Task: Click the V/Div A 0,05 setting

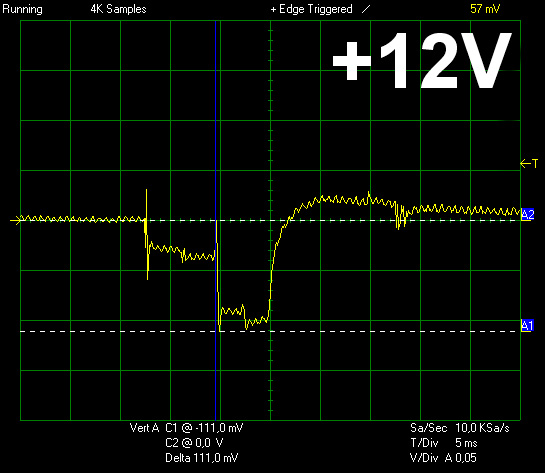Action: pos(443,458)
